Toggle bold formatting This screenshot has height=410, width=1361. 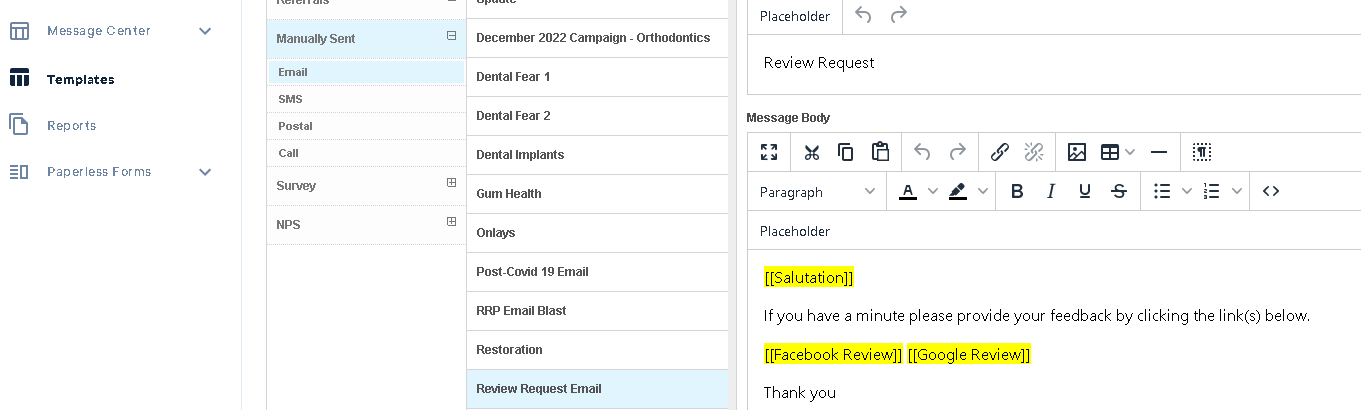(1017, 191)
